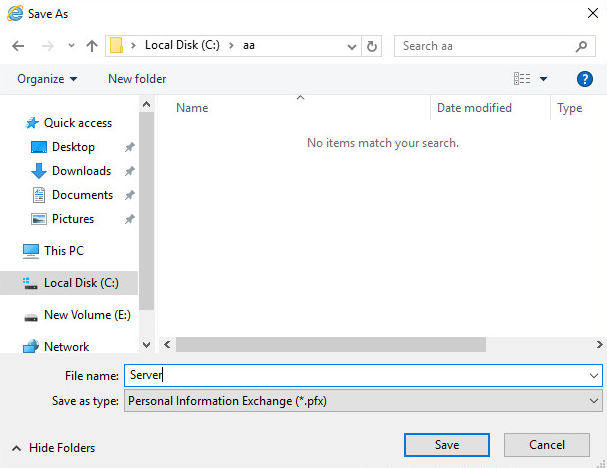Cancel the Save As dialog
The height and width of the screenshot is (468, 607).
pos(547,445)
